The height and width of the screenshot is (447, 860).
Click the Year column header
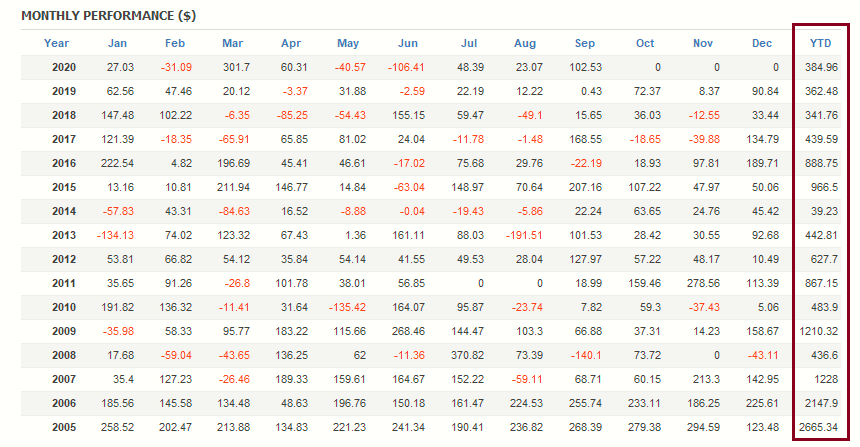coord(57,43)
